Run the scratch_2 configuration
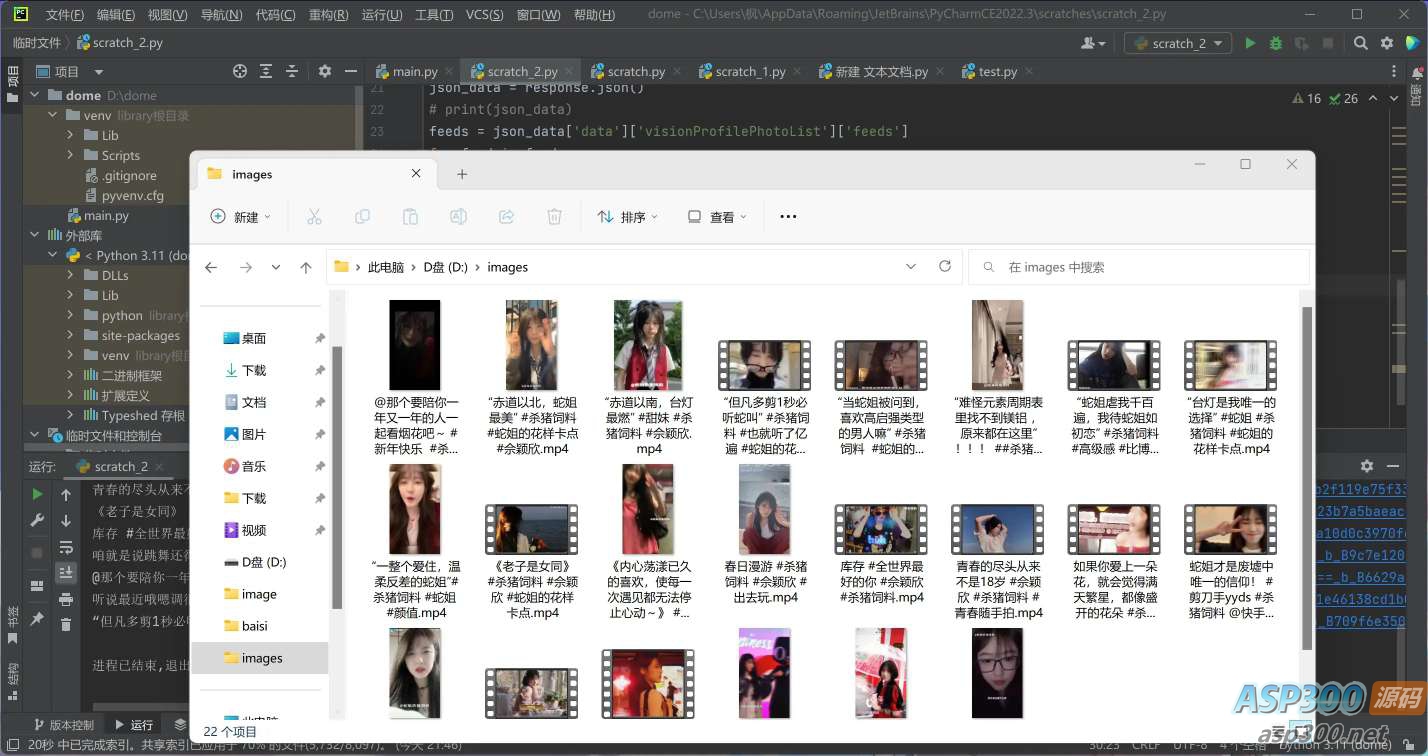This screenshot has height=756, width=1428. pos(1249,42)
